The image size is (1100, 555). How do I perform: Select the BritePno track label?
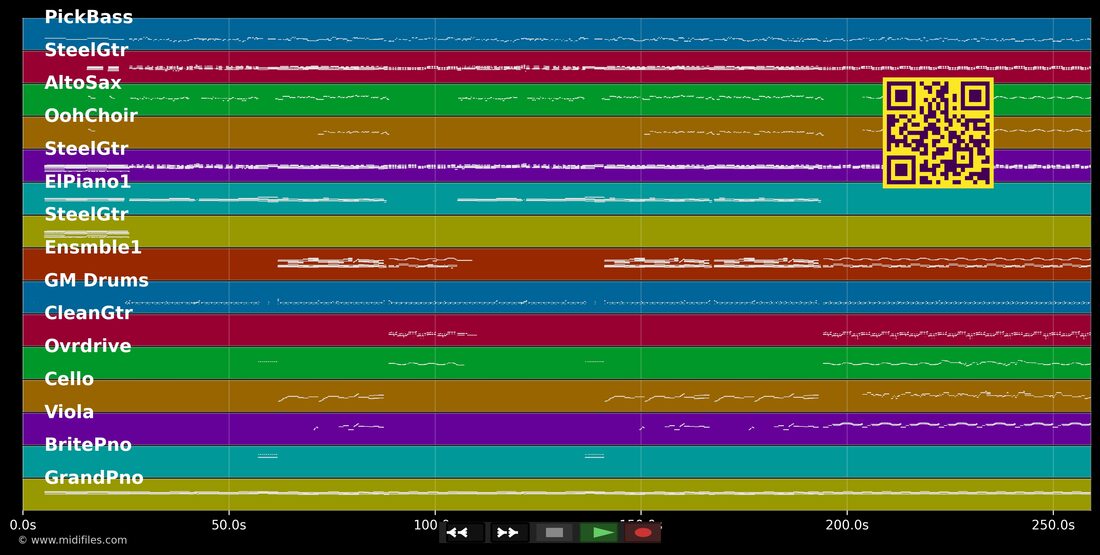88,445
